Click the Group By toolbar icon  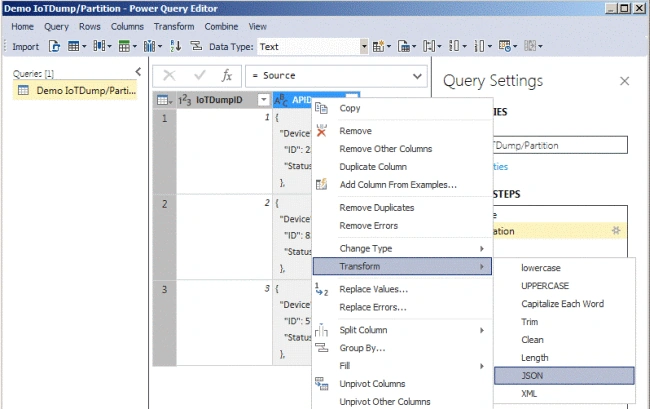pyautogui.click(x=196, y=46)
